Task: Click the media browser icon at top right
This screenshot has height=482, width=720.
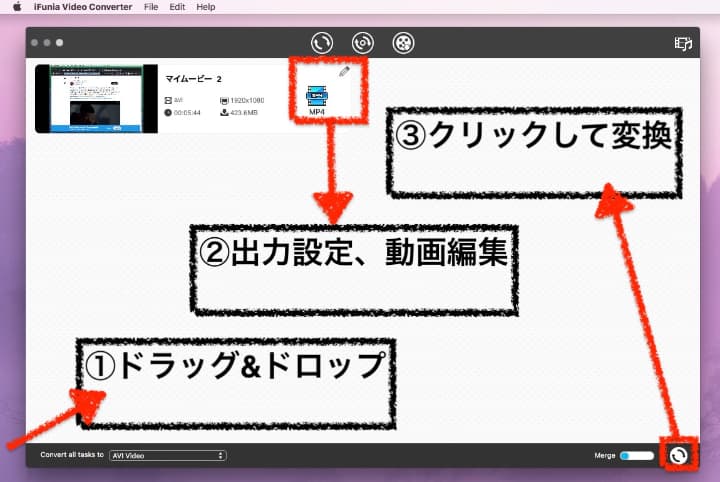Action: pyautogui.click(x=684, y=44)
